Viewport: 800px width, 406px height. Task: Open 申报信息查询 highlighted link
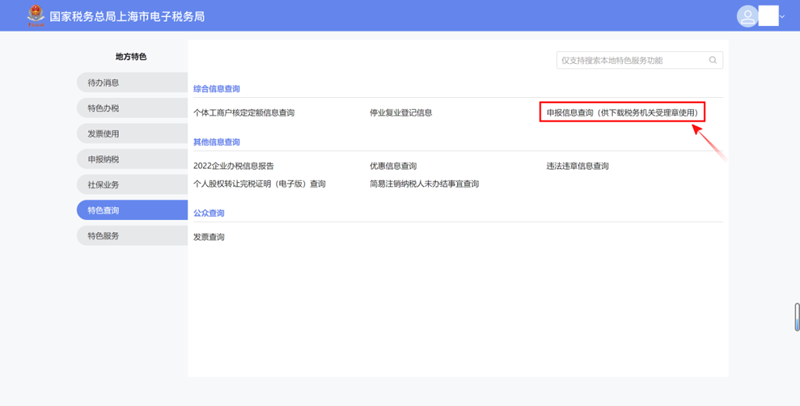pyautogui.click(x=622, y=113)
